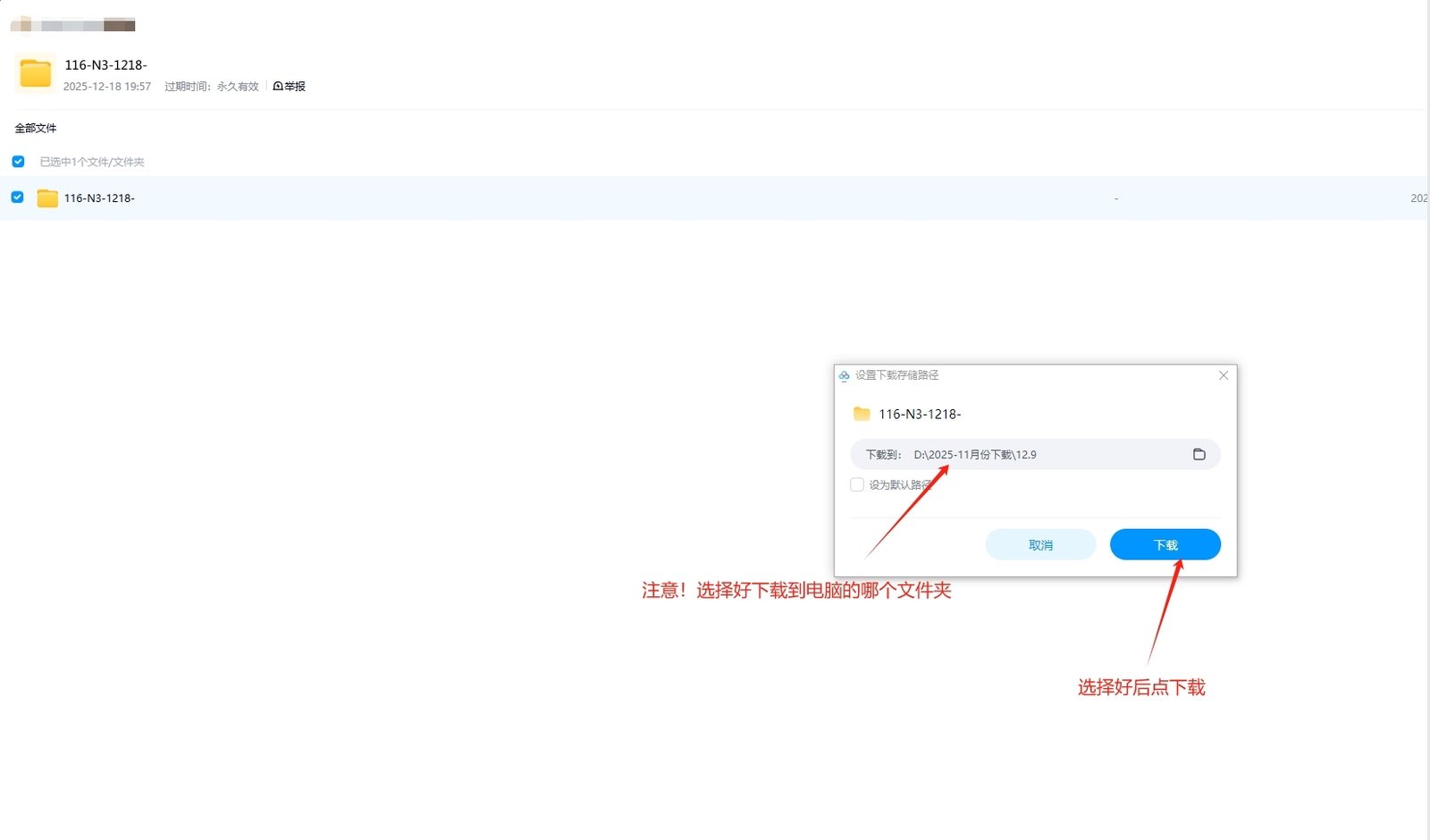Screen dimensions: 1430x840
Task: Open the browse folder icon in path field
Action: click(1199, 455)
